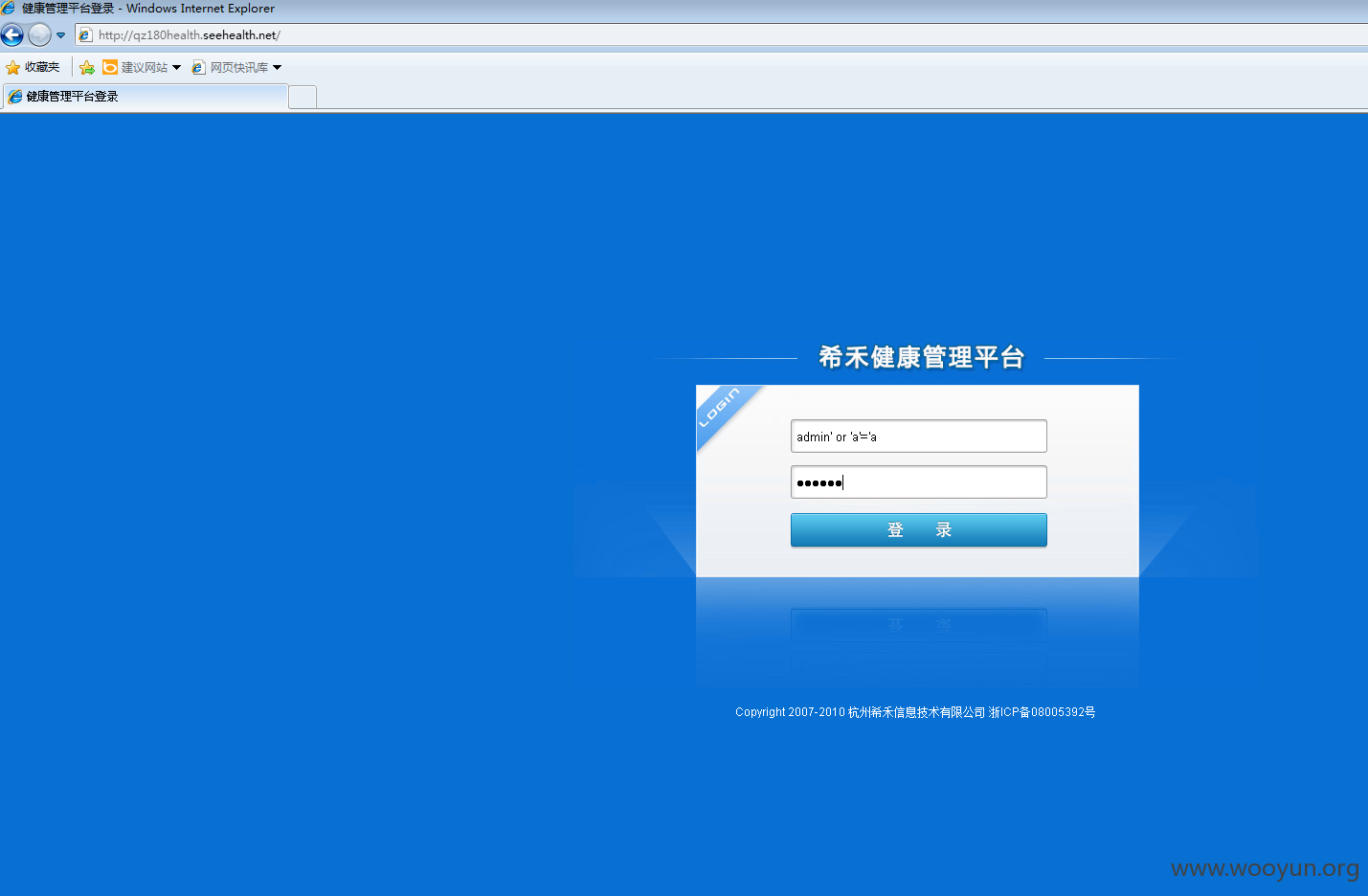Image resolution: width=1368 pixels, height=896 pixels.
Task: Open the 网页快讯库 web slice gallery
Action: [x=237, y=67]
